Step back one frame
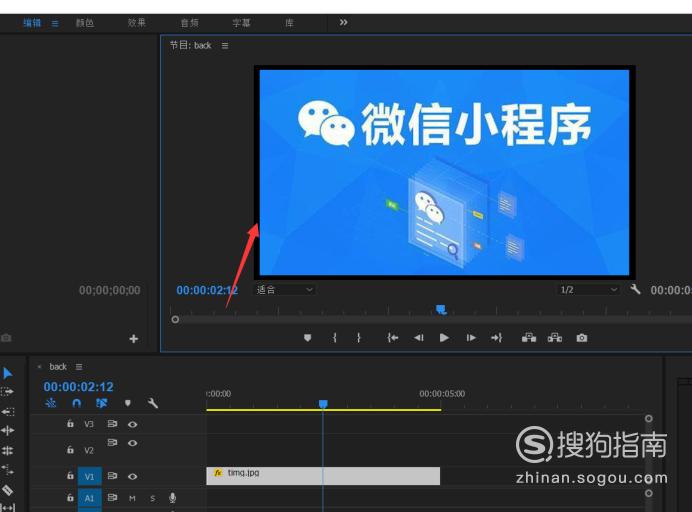Screen dimensions: 692x512 (x=418, y=338)
